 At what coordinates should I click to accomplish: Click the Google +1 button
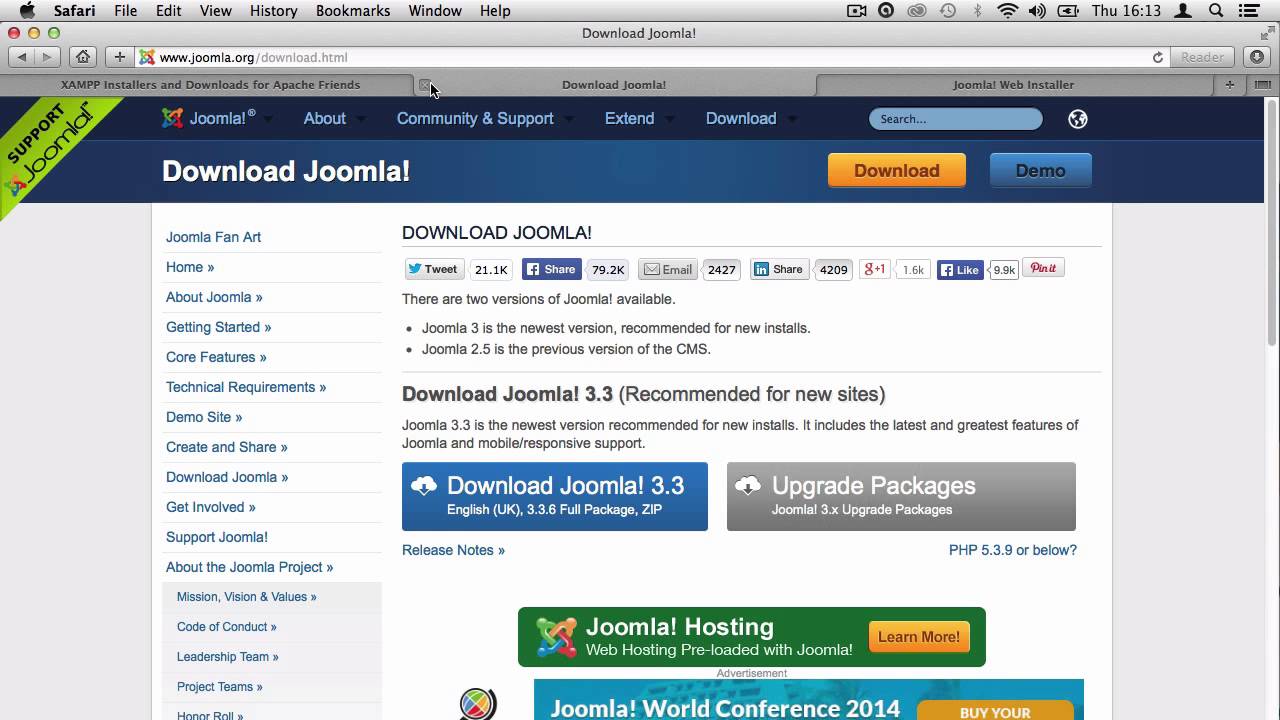(x=875, y=269)
